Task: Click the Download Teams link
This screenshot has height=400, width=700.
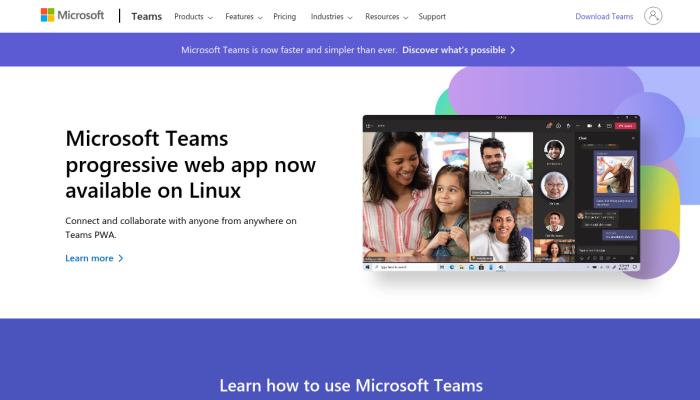Action: pyautogui.click(x=604, y=17)
